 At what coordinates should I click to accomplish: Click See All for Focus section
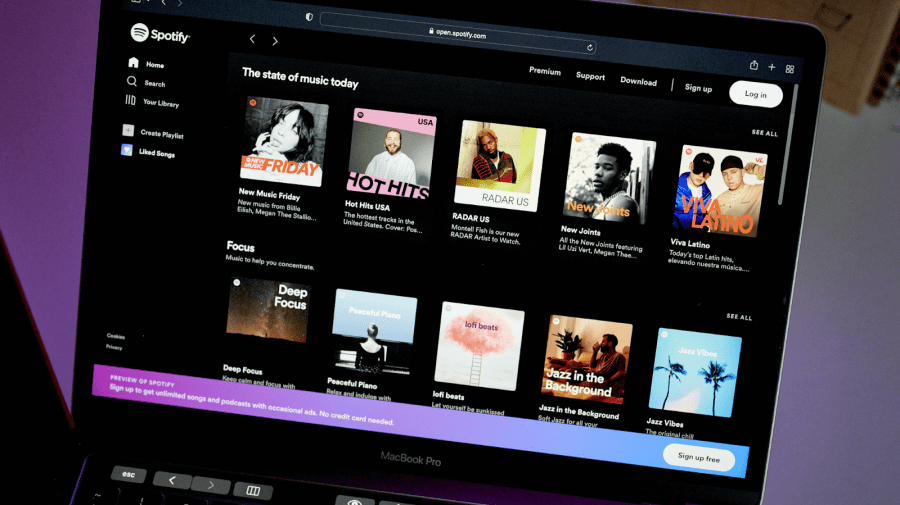[x=739, y=317]
